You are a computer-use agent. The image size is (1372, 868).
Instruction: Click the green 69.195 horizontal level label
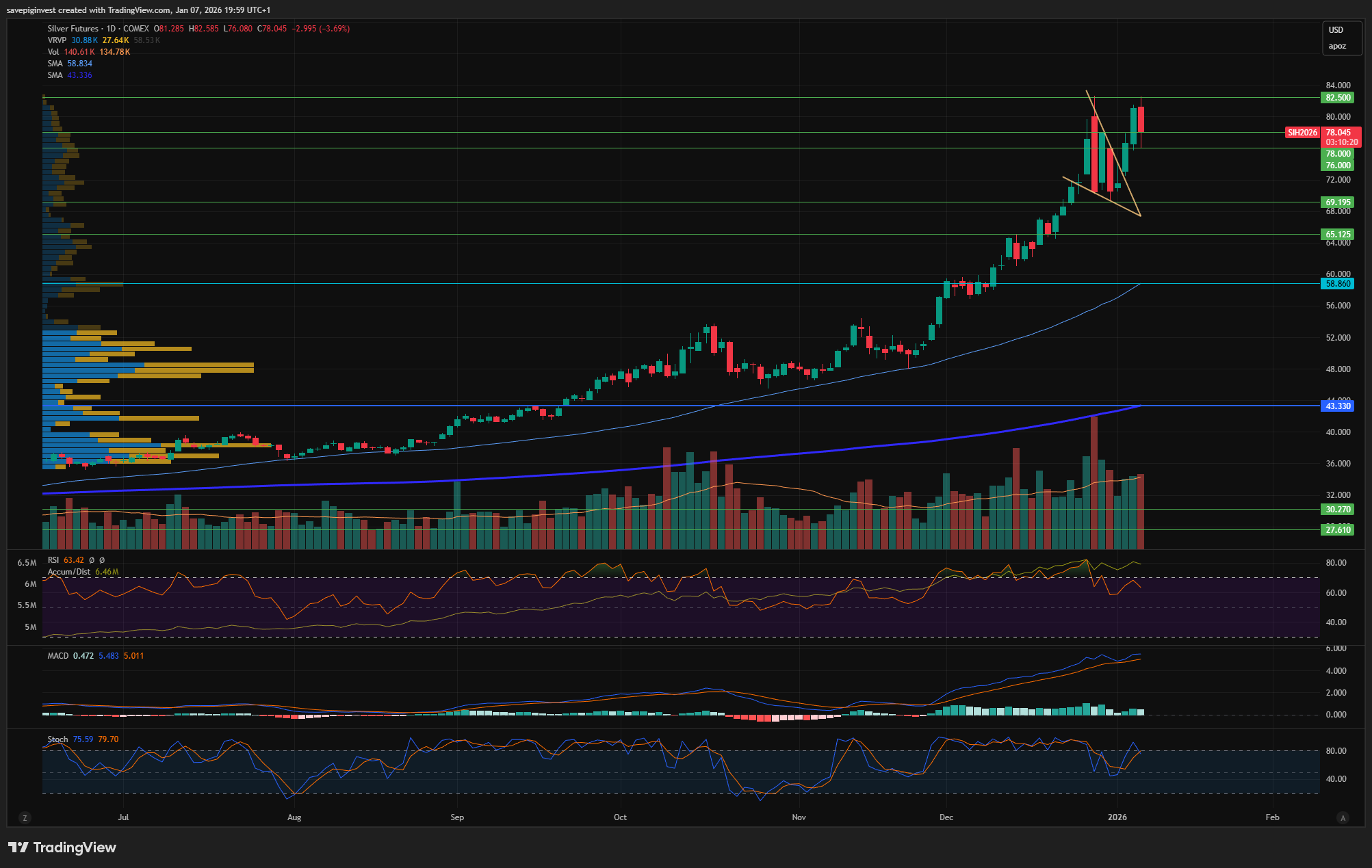[x=1338, y=202]
